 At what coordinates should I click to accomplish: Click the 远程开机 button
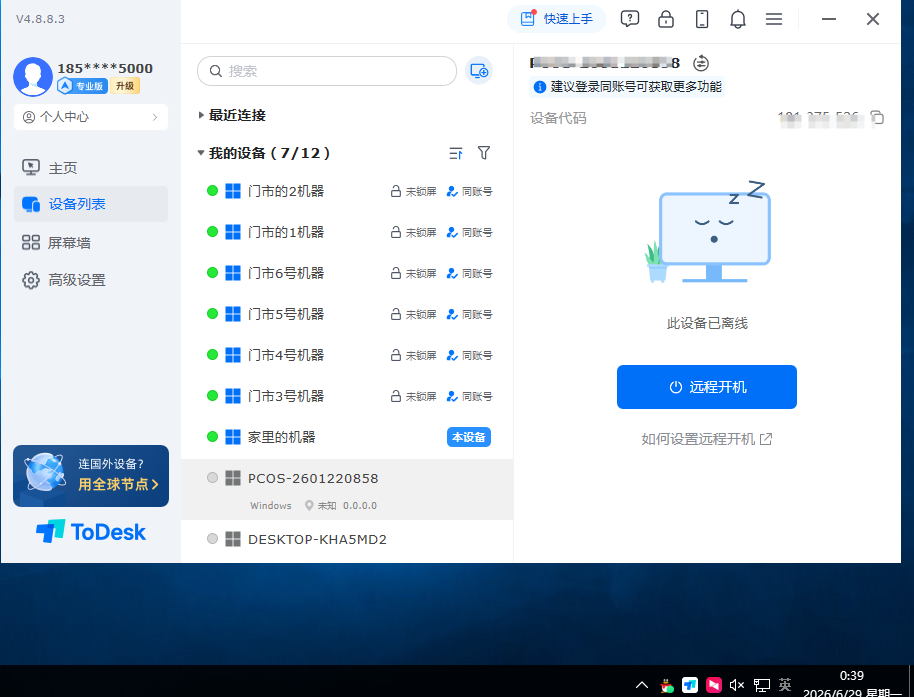point(706,387)
